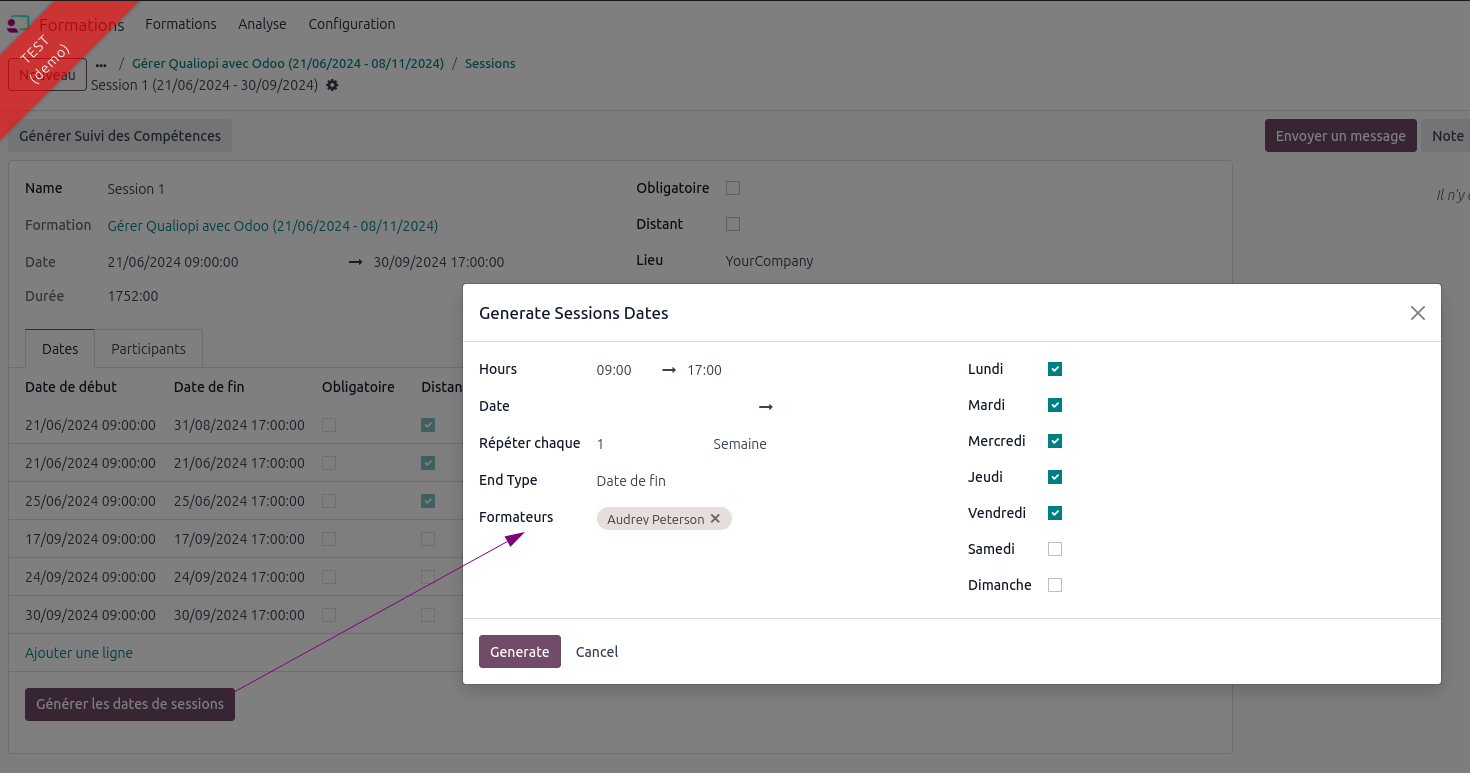Check the Dimanche checkbox
This screenshot has width=1470, height=773.
pyautogui.click(x=1054, y=585)
